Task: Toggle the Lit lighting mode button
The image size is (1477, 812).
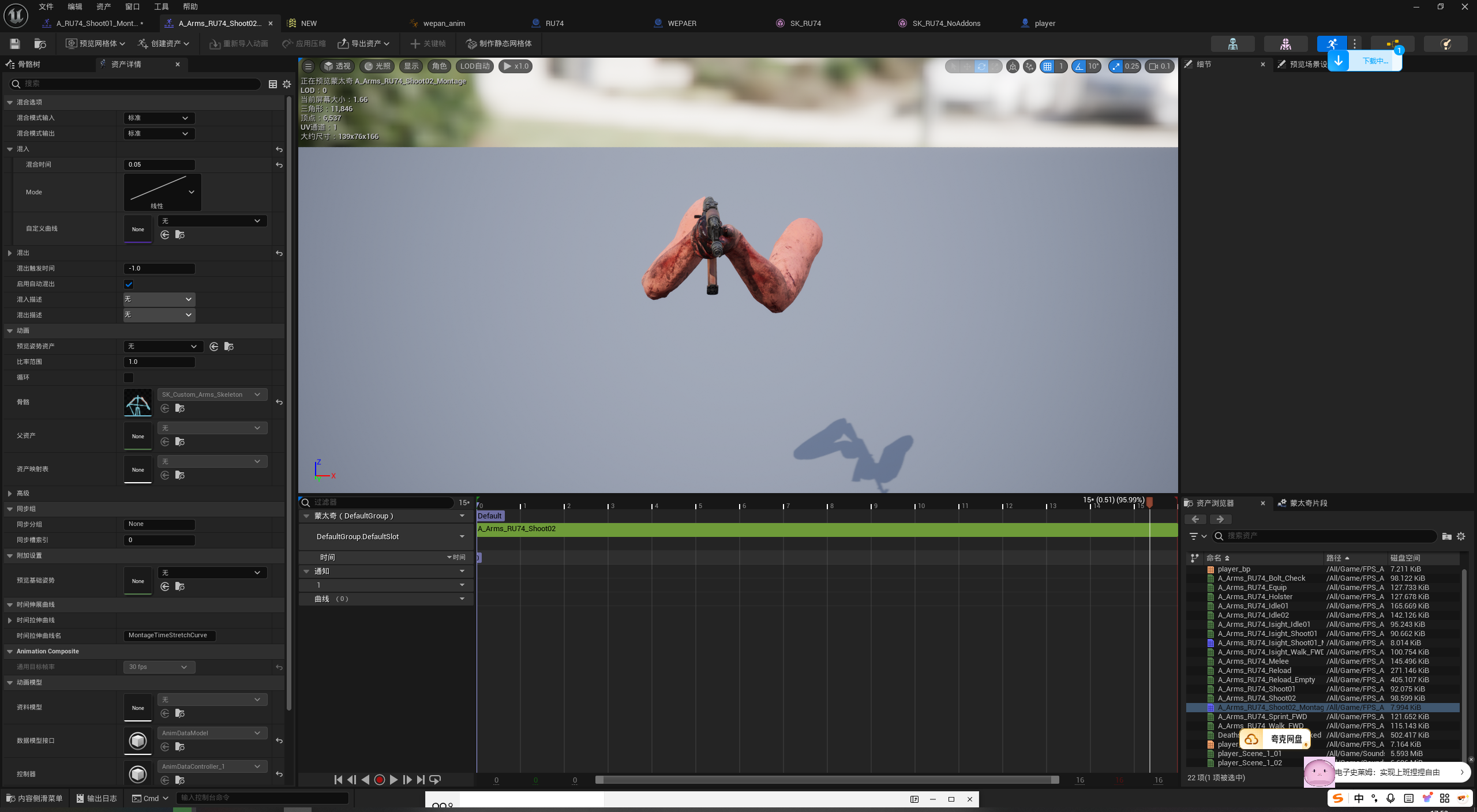Action: pyautogui.click(x=377, y=66)
